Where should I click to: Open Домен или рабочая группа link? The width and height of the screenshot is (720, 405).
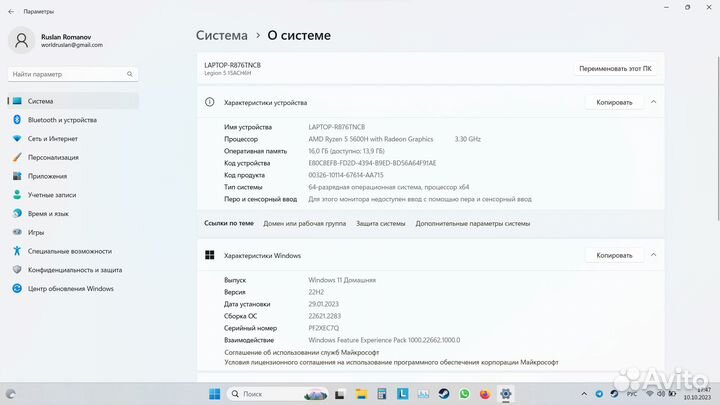[304, 224]
